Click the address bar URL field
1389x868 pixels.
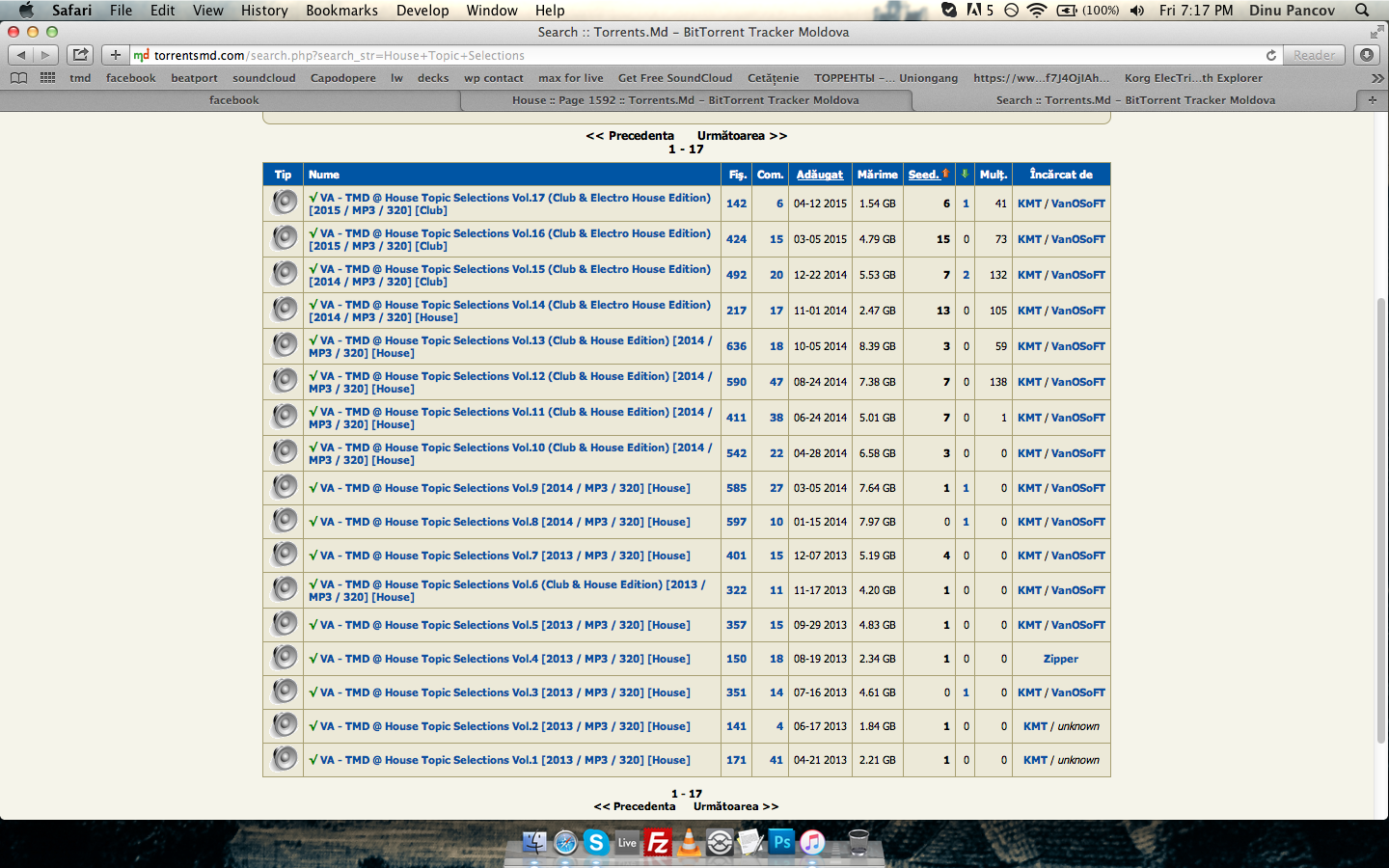pos(704,55)
